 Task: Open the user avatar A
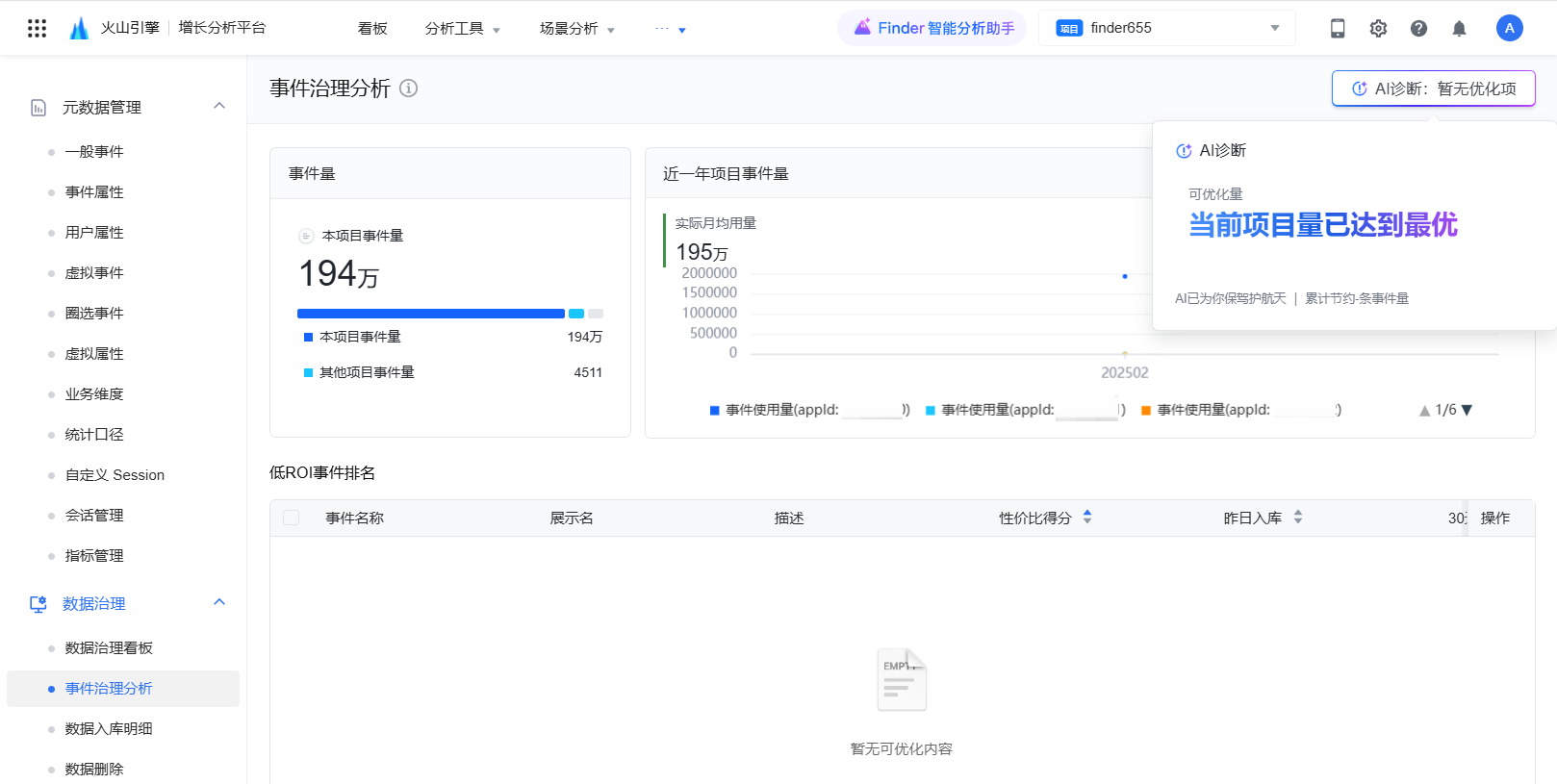tap(1509, 28)
